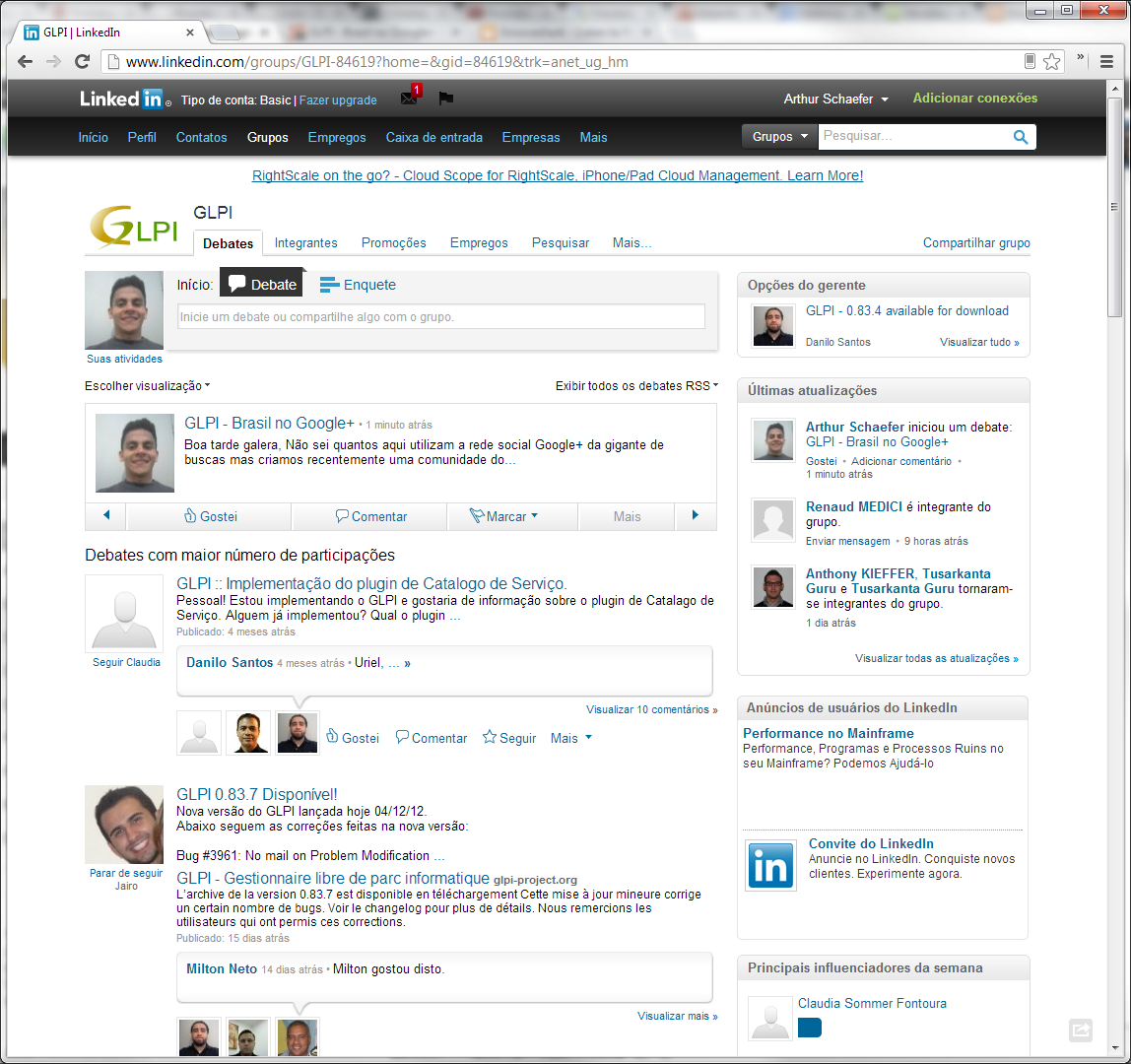1131x1064 pixels.
Task: Click the chevron extensions overflow icon
Action: pos(1081,58)
